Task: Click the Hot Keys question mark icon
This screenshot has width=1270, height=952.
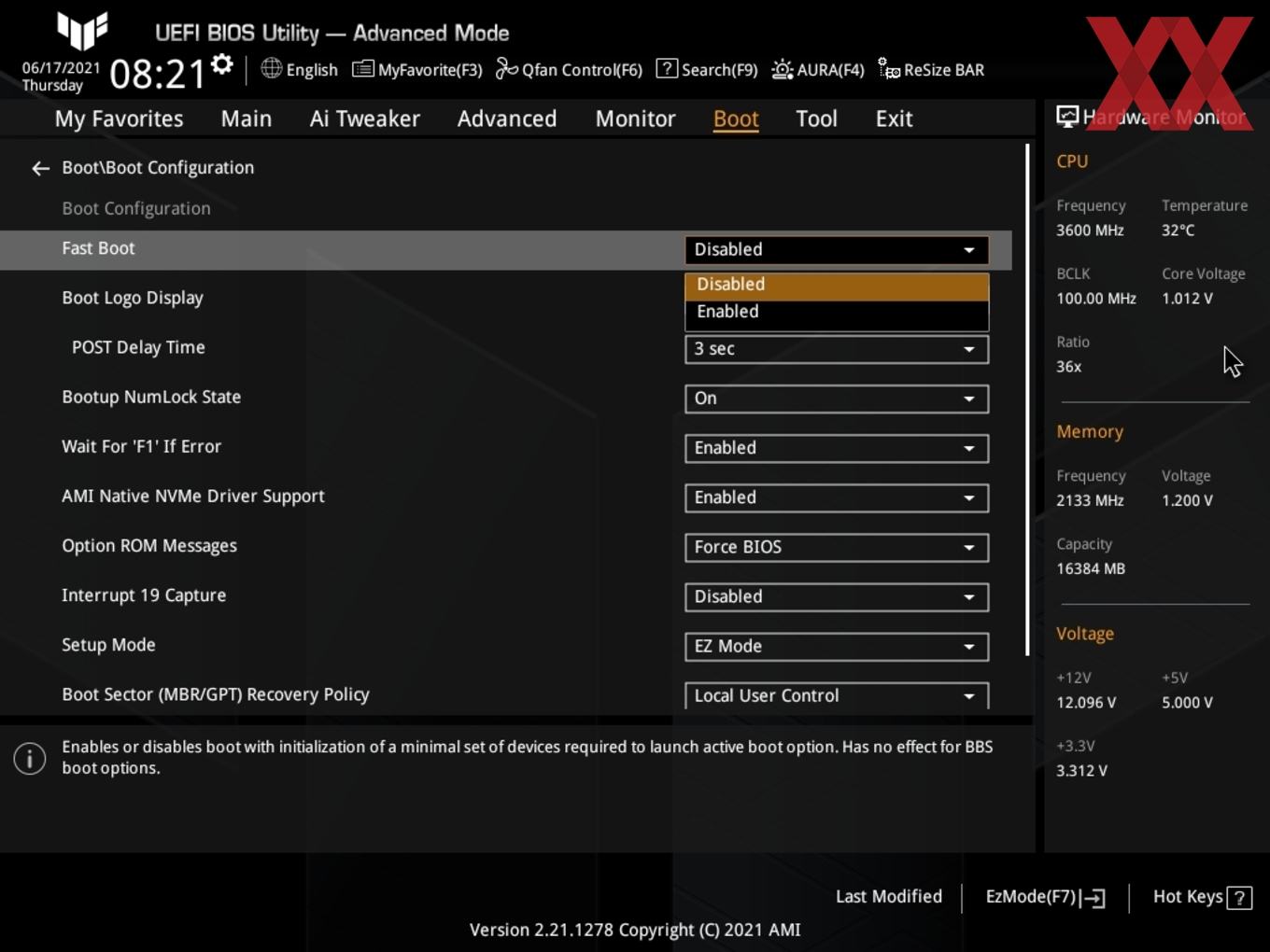Action: [1239, 898]
